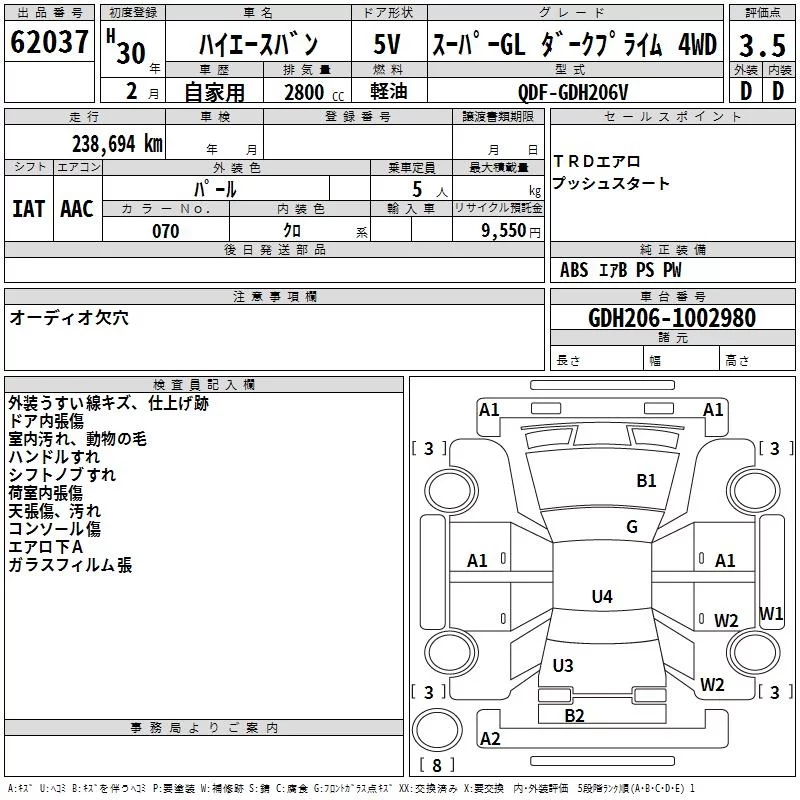Select inspector note 荷室内張傷
Image resolution: width=800 pixels, height=800 pixels.
tap(45, 493)
